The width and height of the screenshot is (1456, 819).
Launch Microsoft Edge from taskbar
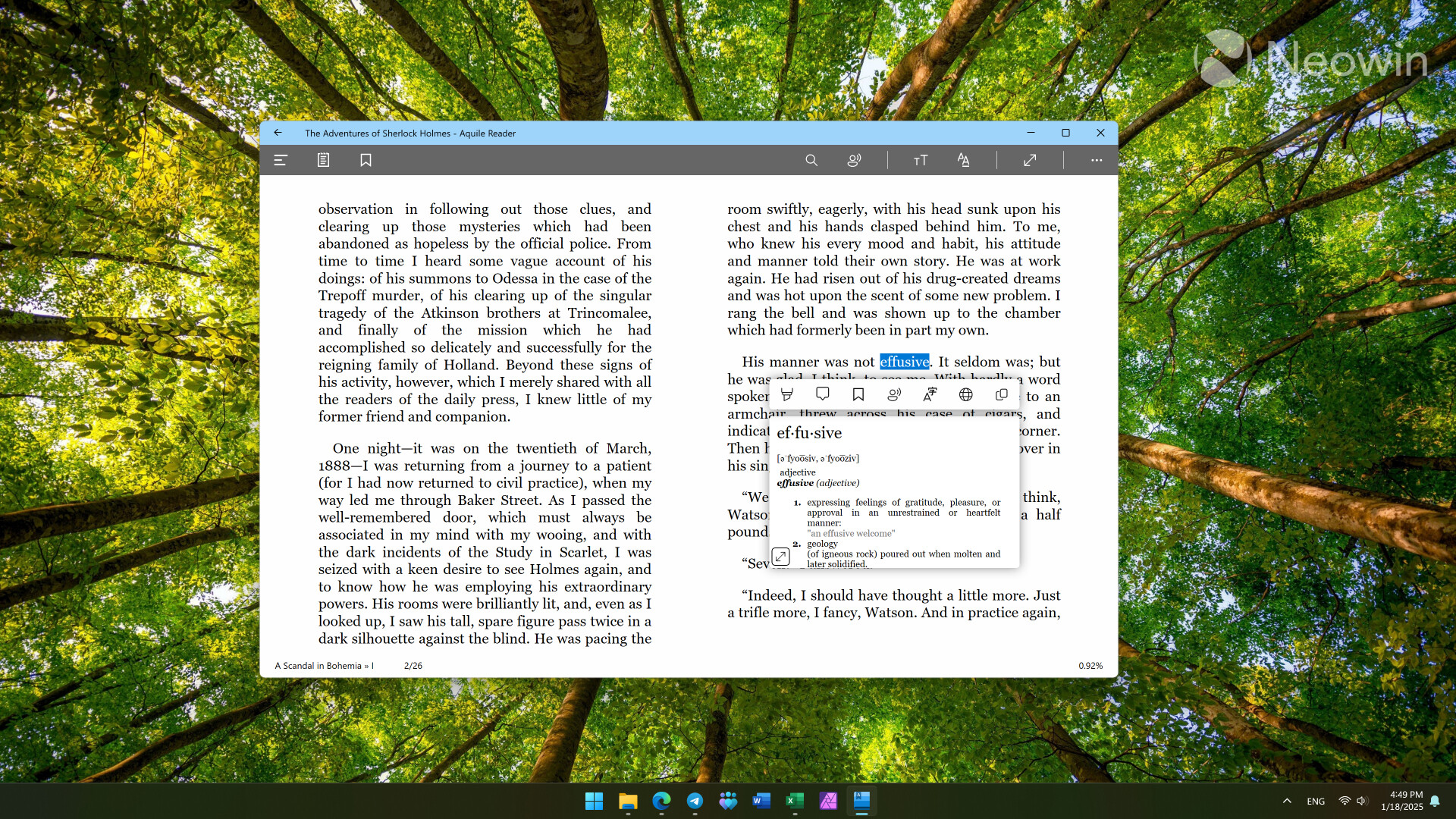(661, 801)
